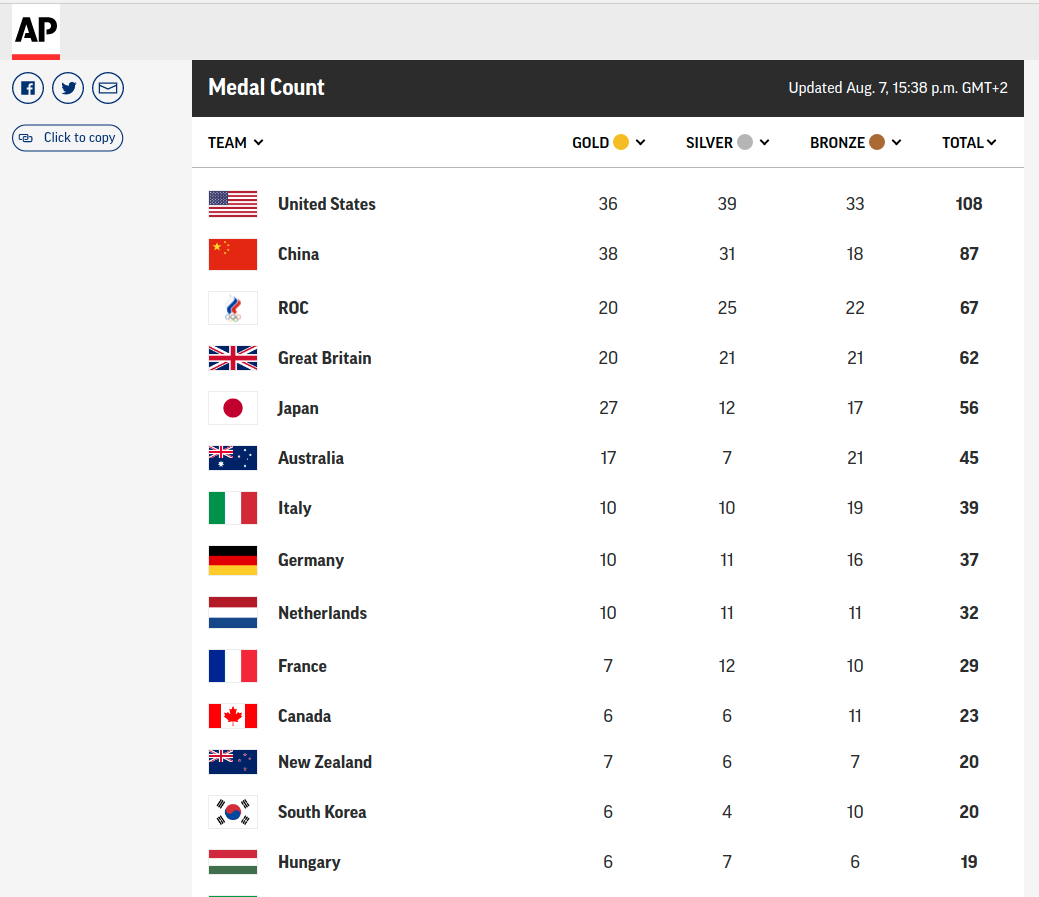The width and height of the screenshot is (1039, 897).
Task: Share via Twitter bird icon
Action: coord(68,88)
